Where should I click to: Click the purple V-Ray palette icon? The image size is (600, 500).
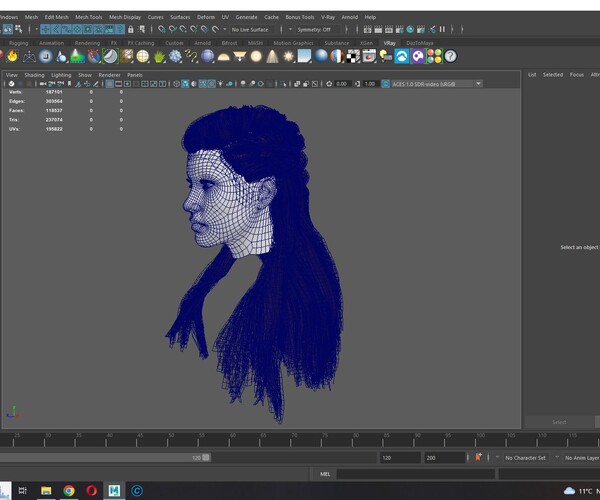point(418,56)
